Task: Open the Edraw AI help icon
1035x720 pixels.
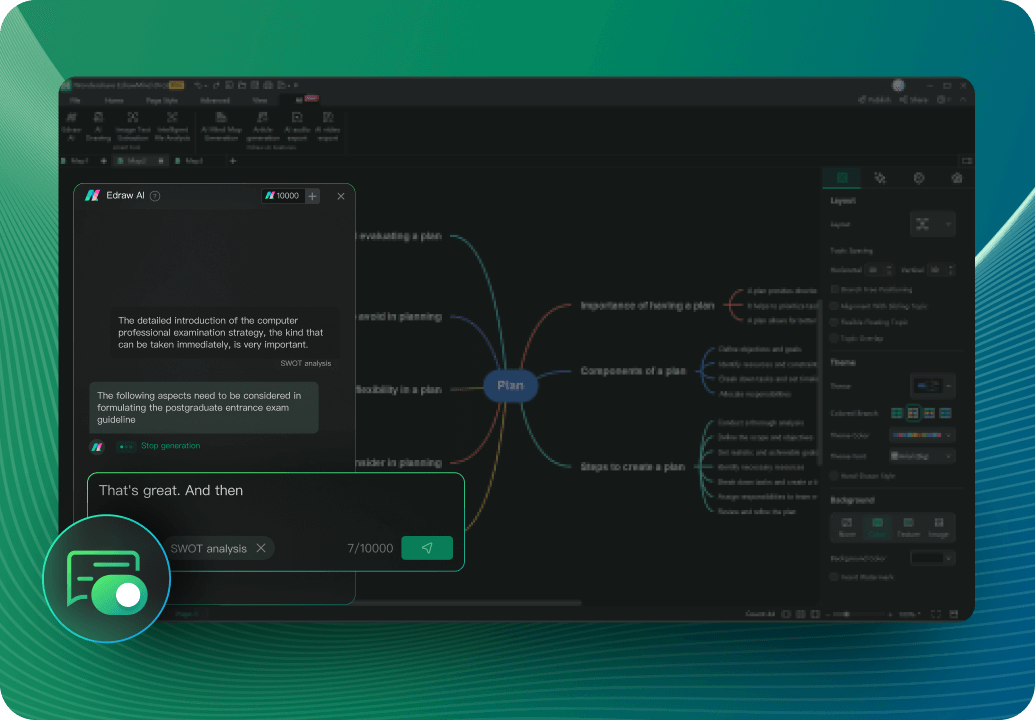Action: (x=155, y=196)
